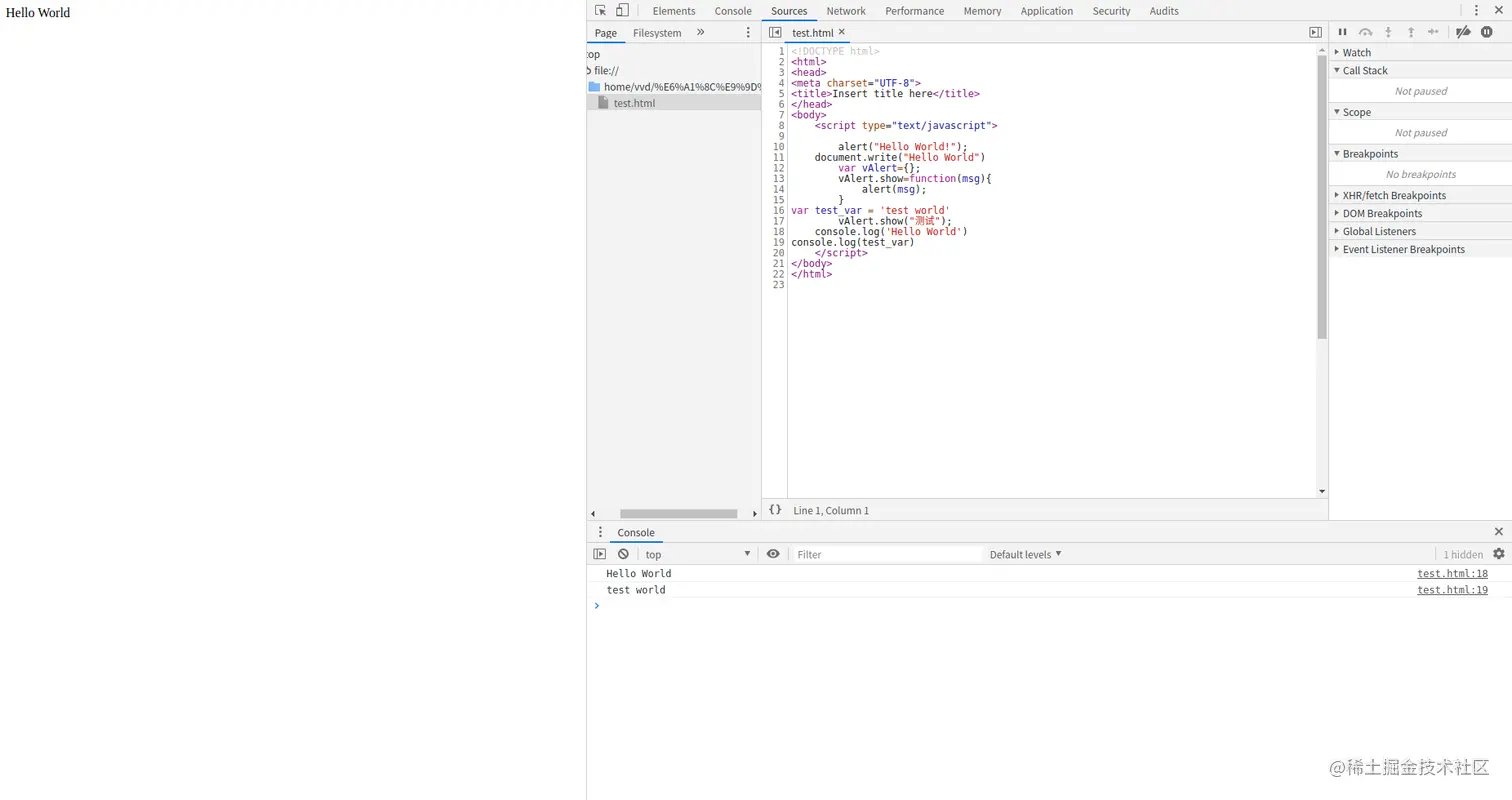Create a live expression with eye icon

point(773,554)
